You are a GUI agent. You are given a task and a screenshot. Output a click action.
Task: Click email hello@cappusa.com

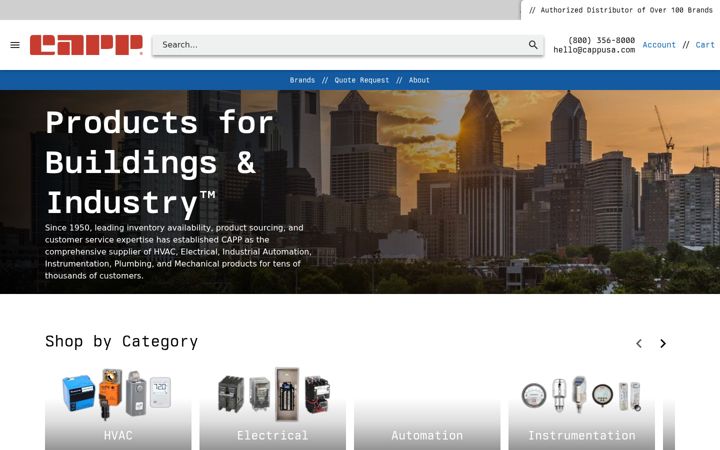click(x=594, y=50)
